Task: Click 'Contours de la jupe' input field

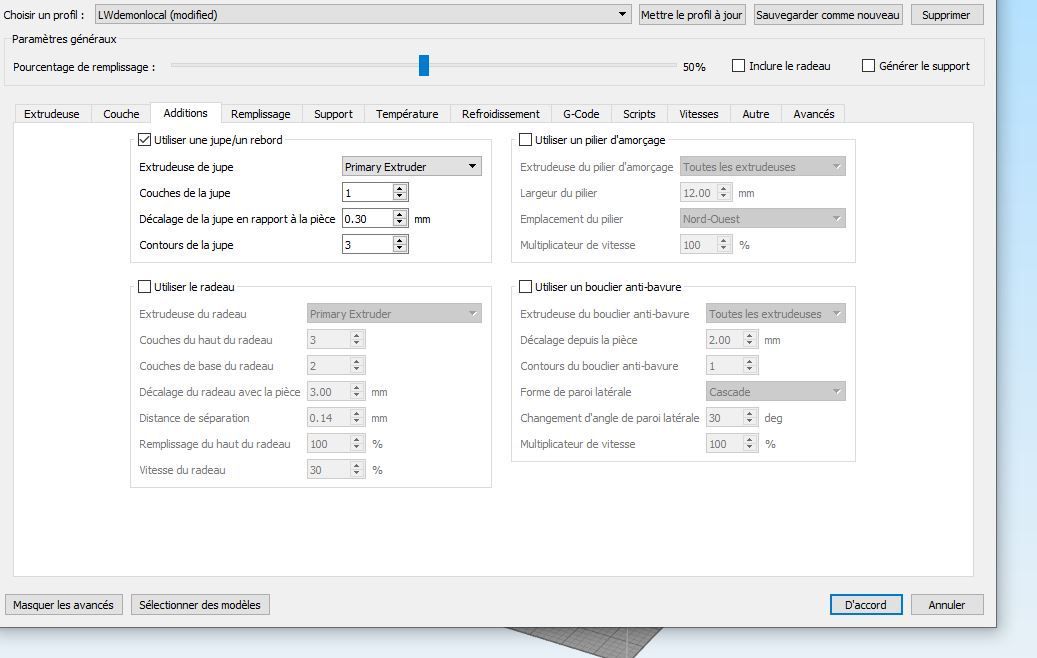Action: 368,245
